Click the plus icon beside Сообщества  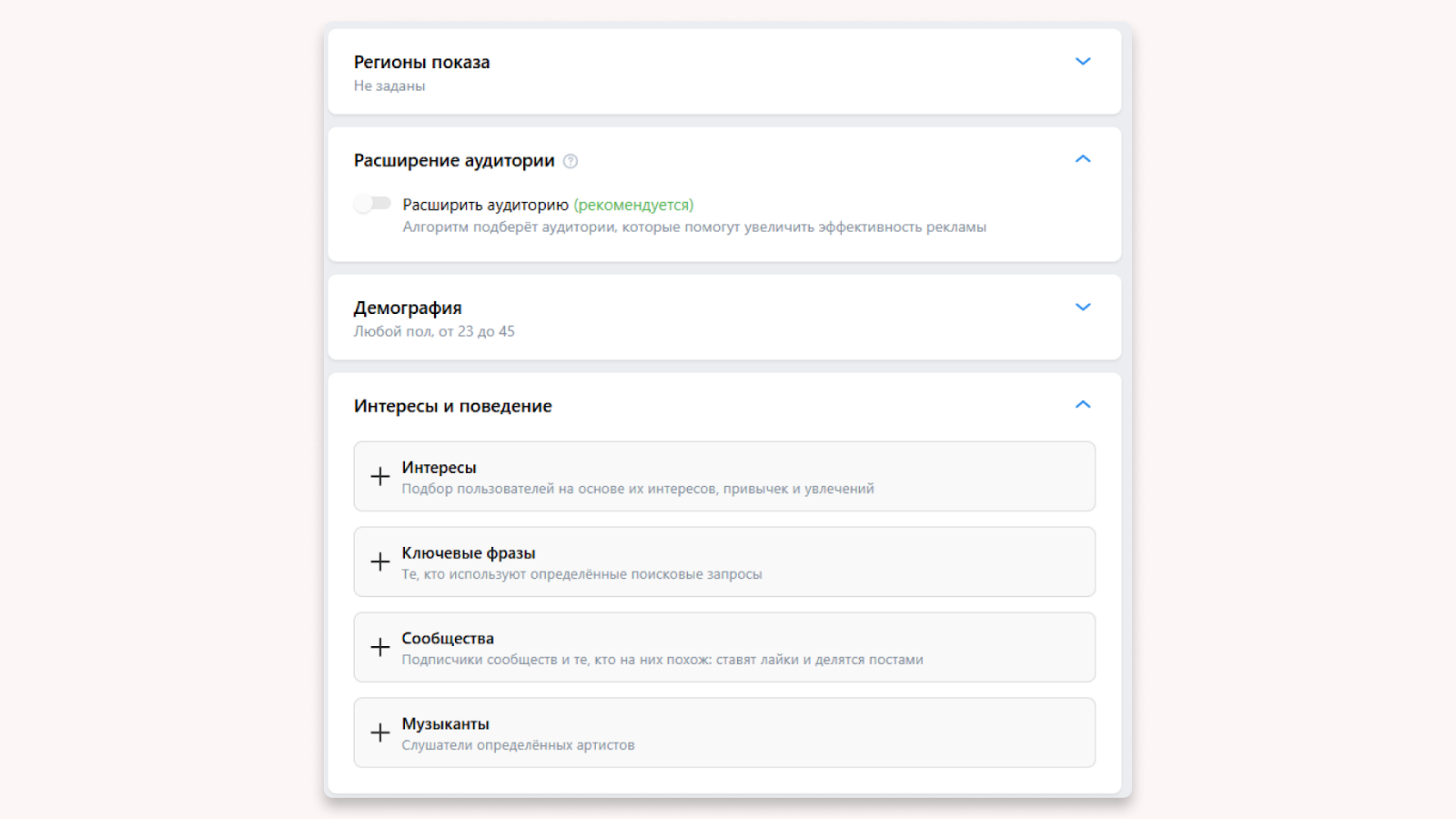point(380,647)
